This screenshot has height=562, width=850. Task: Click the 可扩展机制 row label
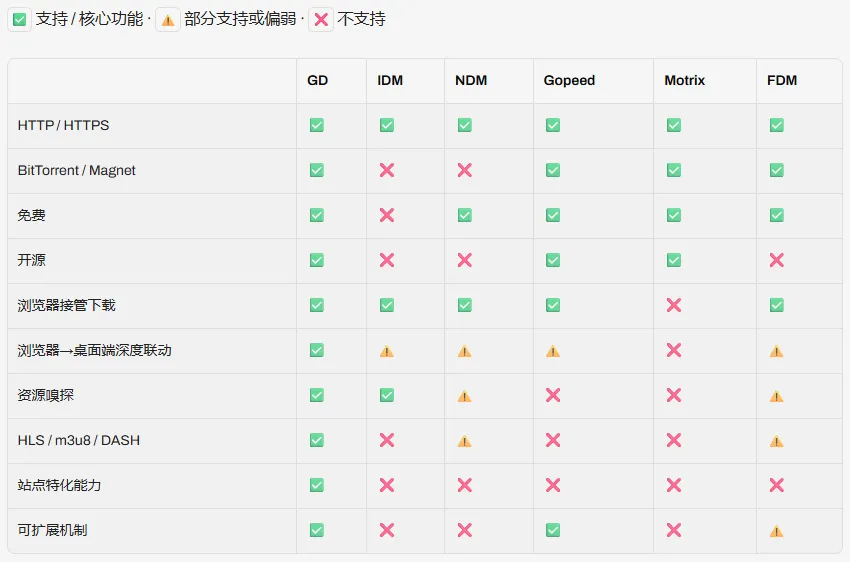52,530
